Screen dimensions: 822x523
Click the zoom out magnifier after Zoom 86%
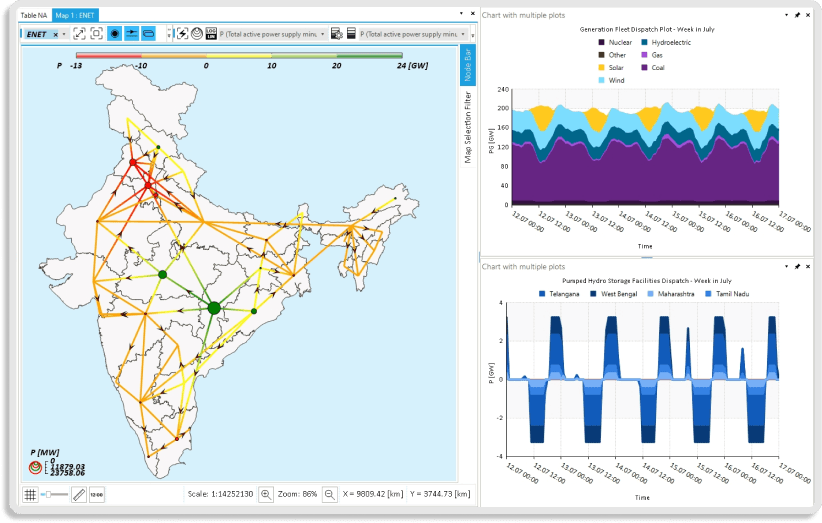(x=329, y=494)
